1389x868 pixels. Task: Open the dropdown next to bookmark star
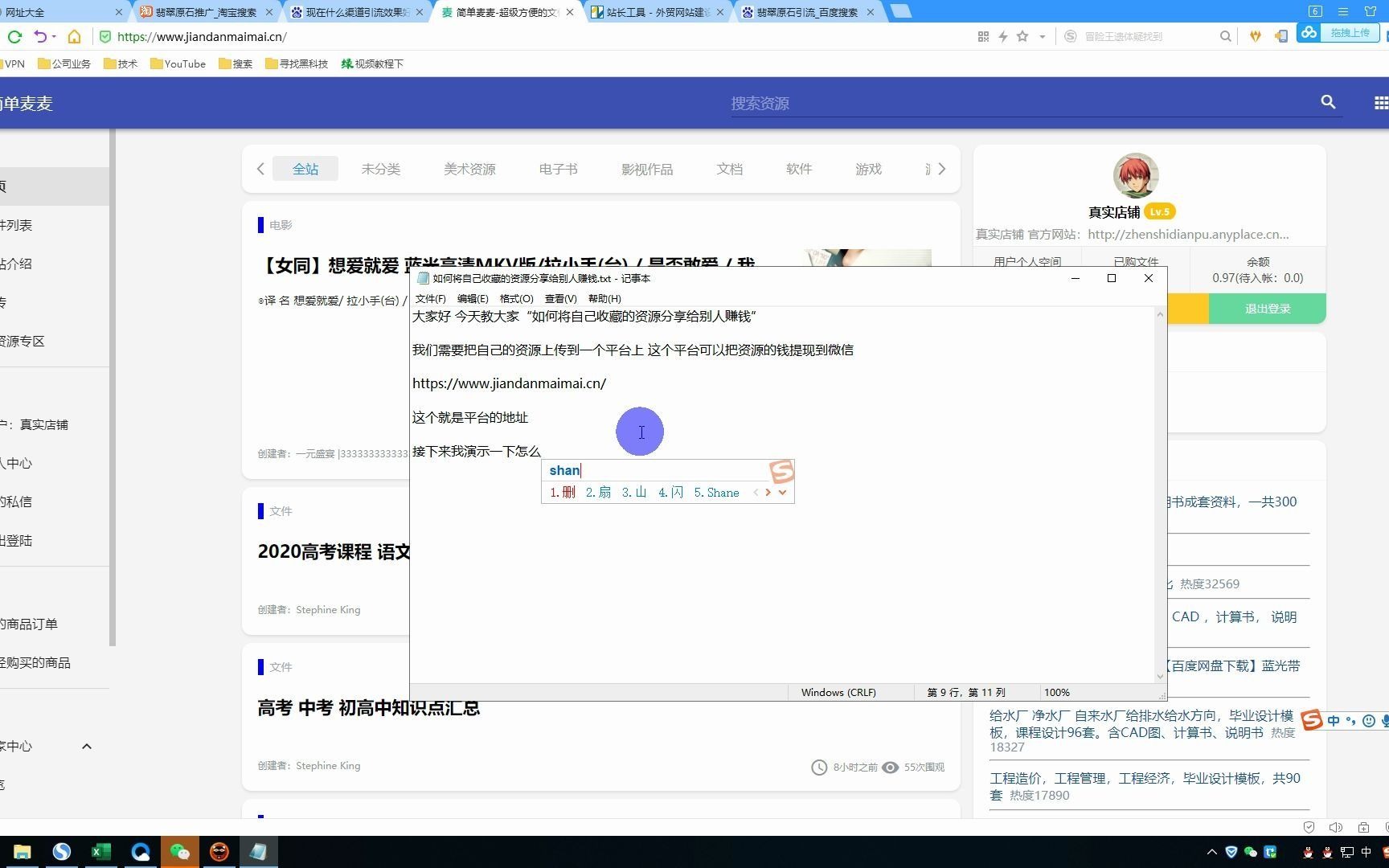(x=1043, y=36)
